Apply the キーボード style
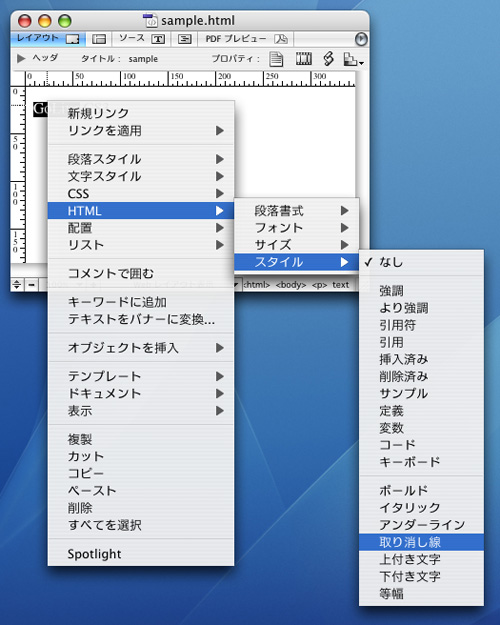 [421, 462]
